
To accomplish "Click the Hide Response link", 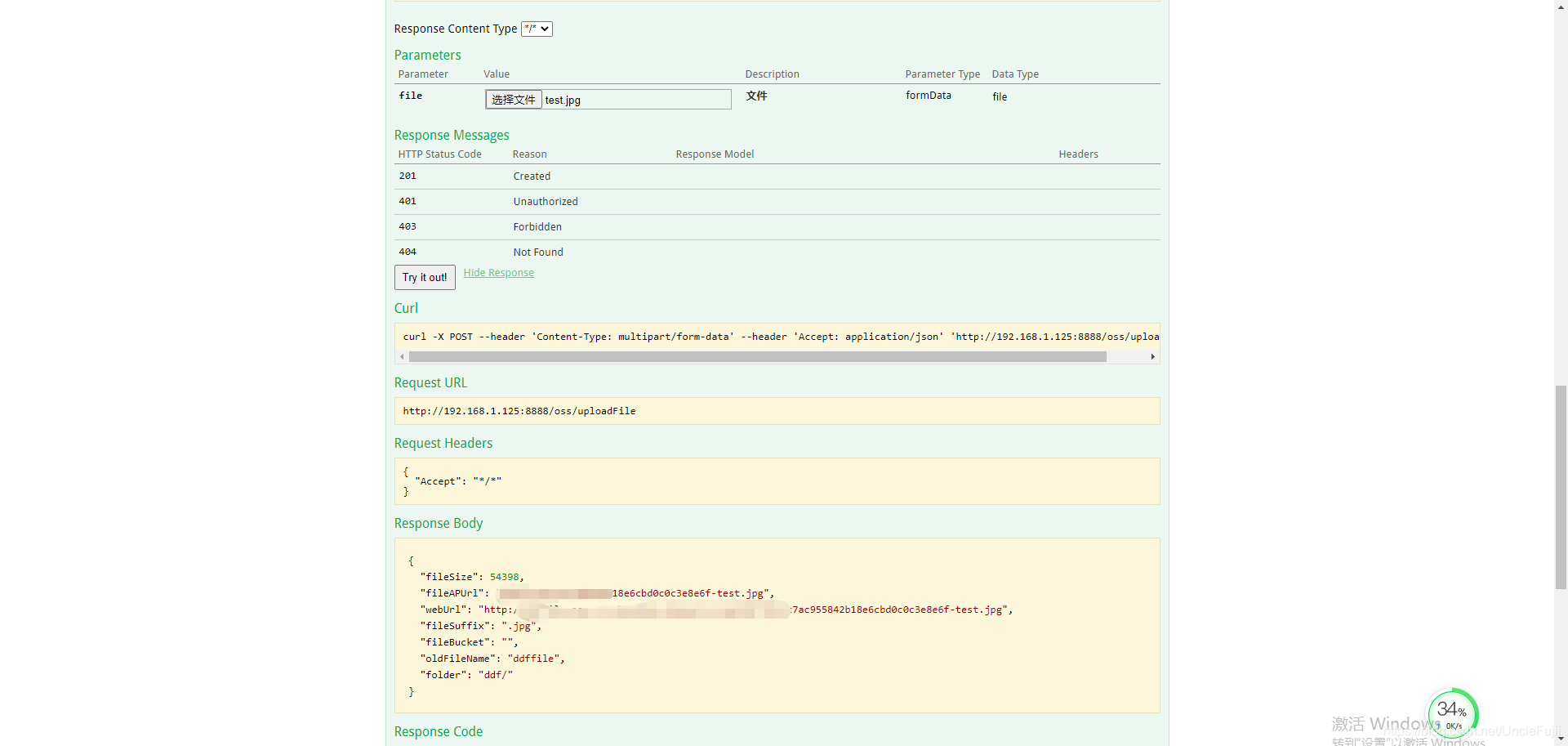I will (x=499, y=273).
